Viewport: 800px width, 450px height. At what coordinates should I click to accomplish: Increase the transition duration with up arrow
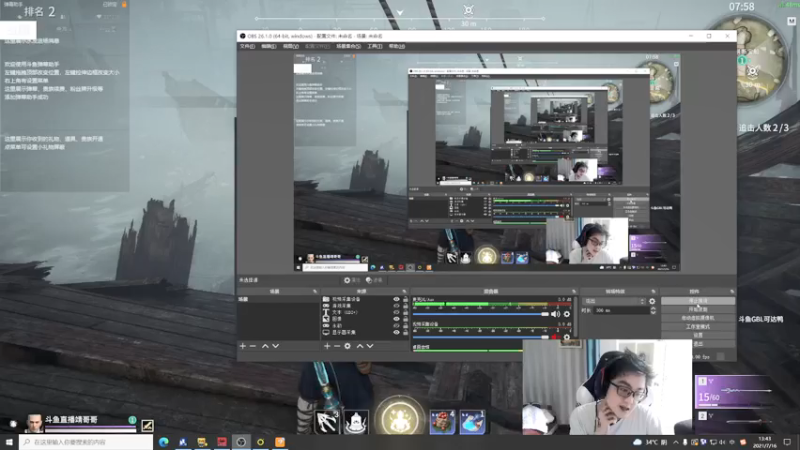653,308
